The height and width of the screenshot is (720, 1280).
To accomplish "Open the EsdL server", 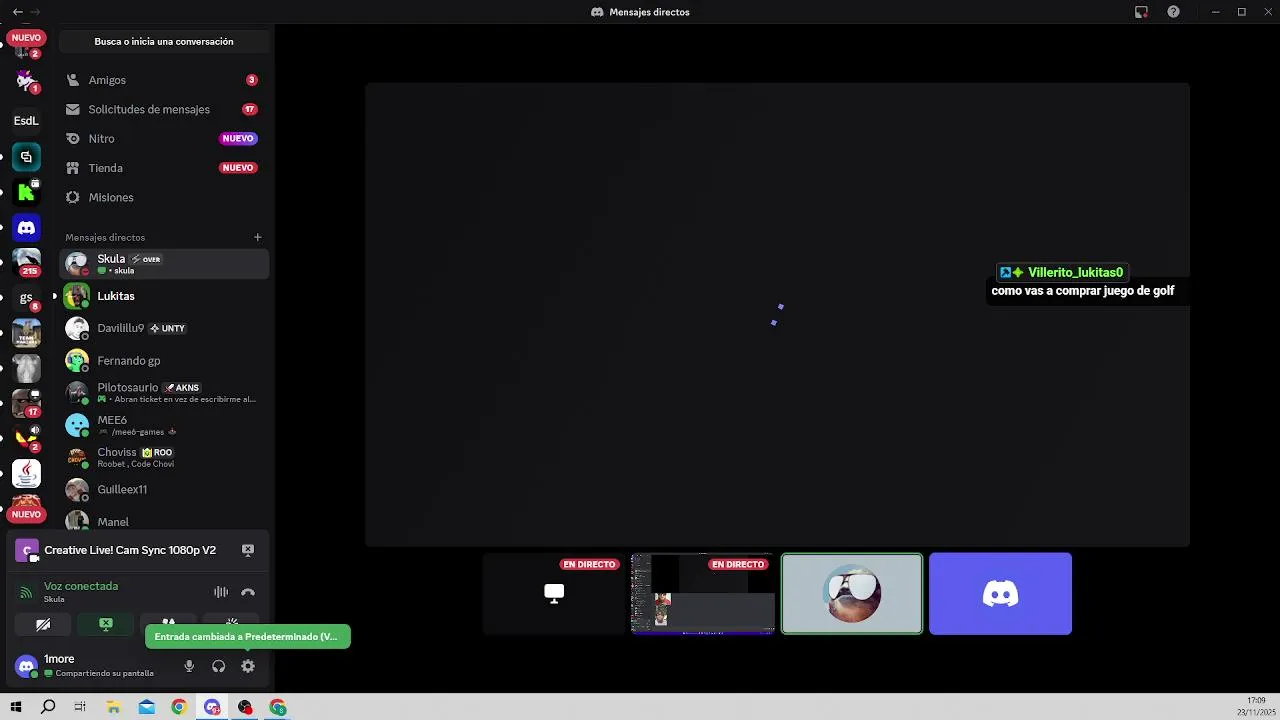I will tap(26, 121).
